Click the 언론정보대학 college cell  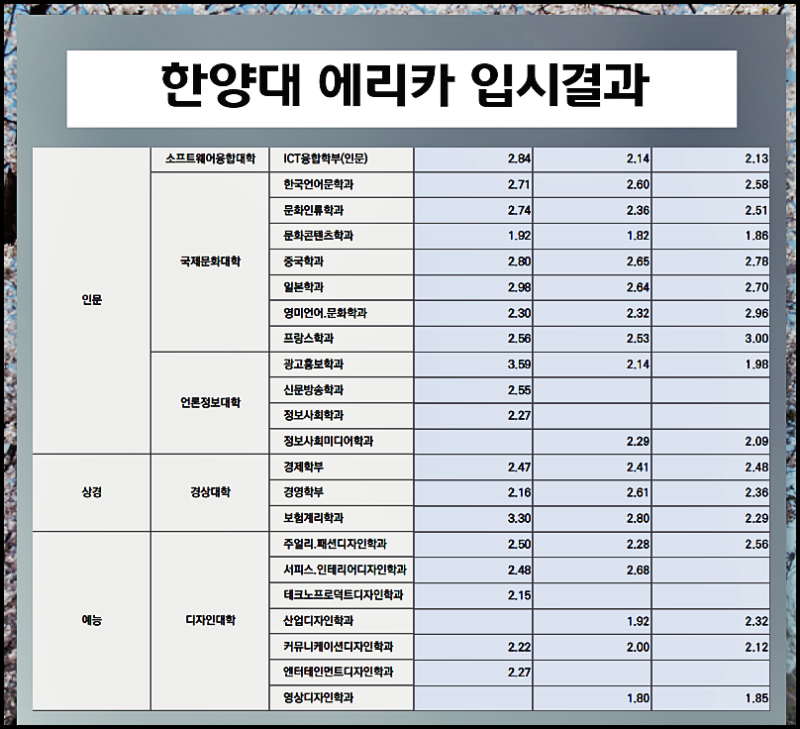click(210, 403)
